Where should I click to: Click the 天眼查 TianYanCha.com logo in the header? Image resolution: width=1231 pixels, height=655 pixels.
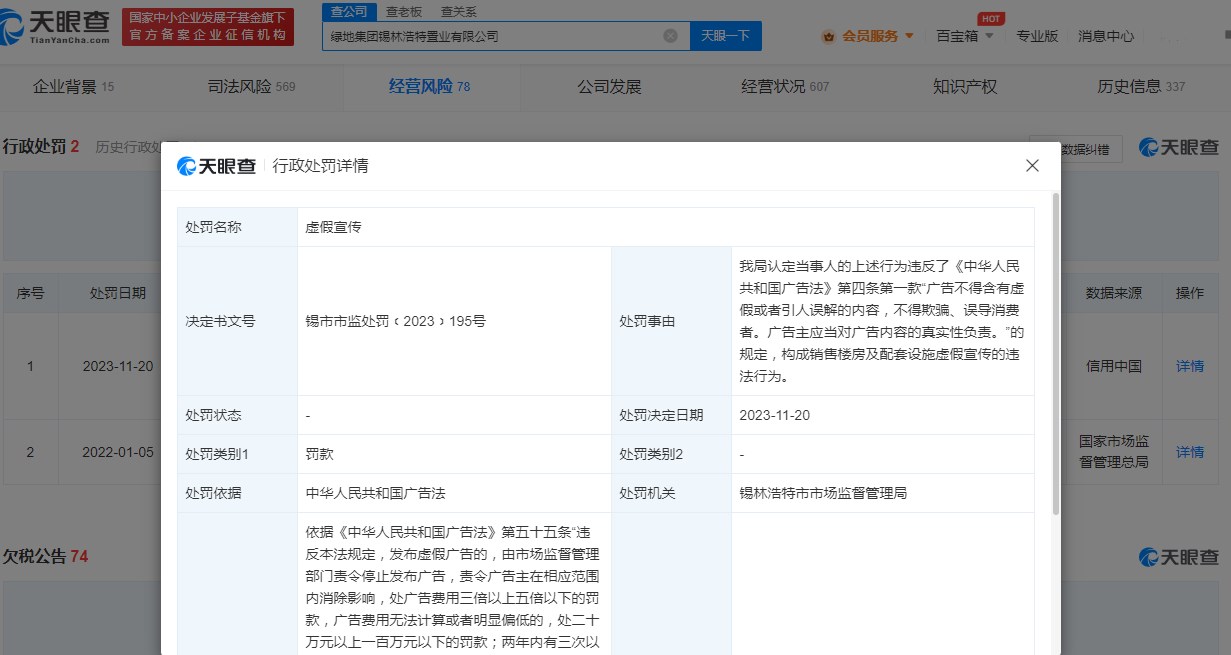pos(56,26)
